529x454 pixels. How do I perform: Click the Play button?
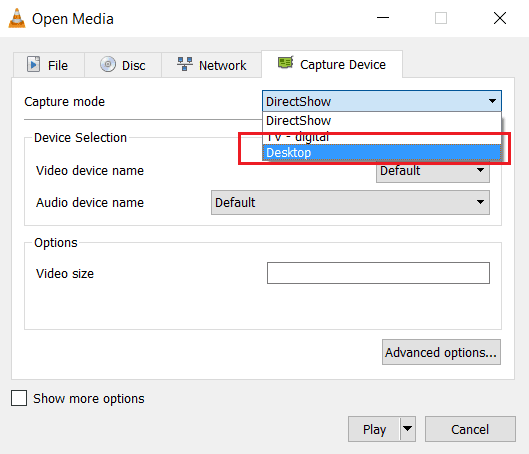374,429
